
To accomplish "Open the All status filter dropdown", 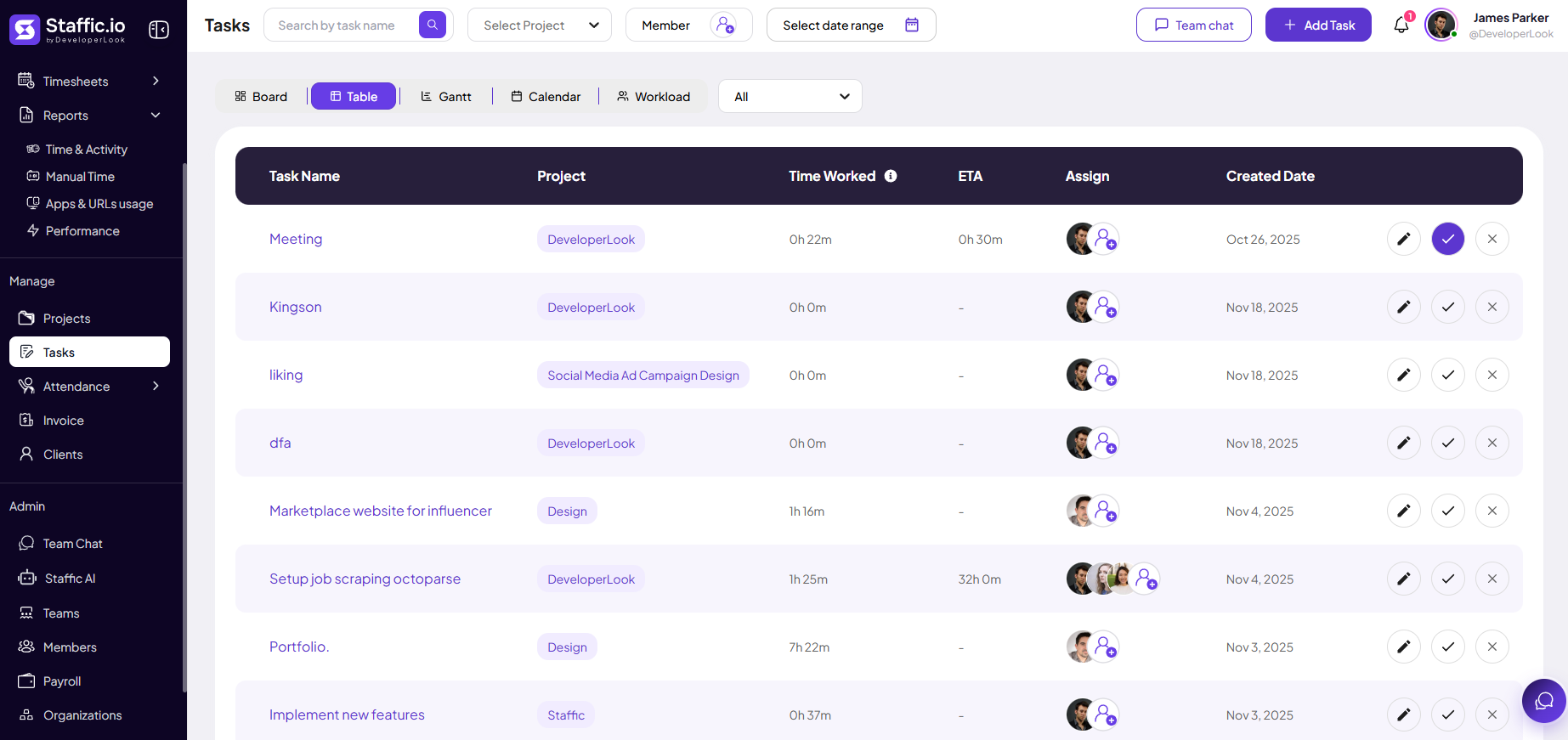I will tap(790, 96).
